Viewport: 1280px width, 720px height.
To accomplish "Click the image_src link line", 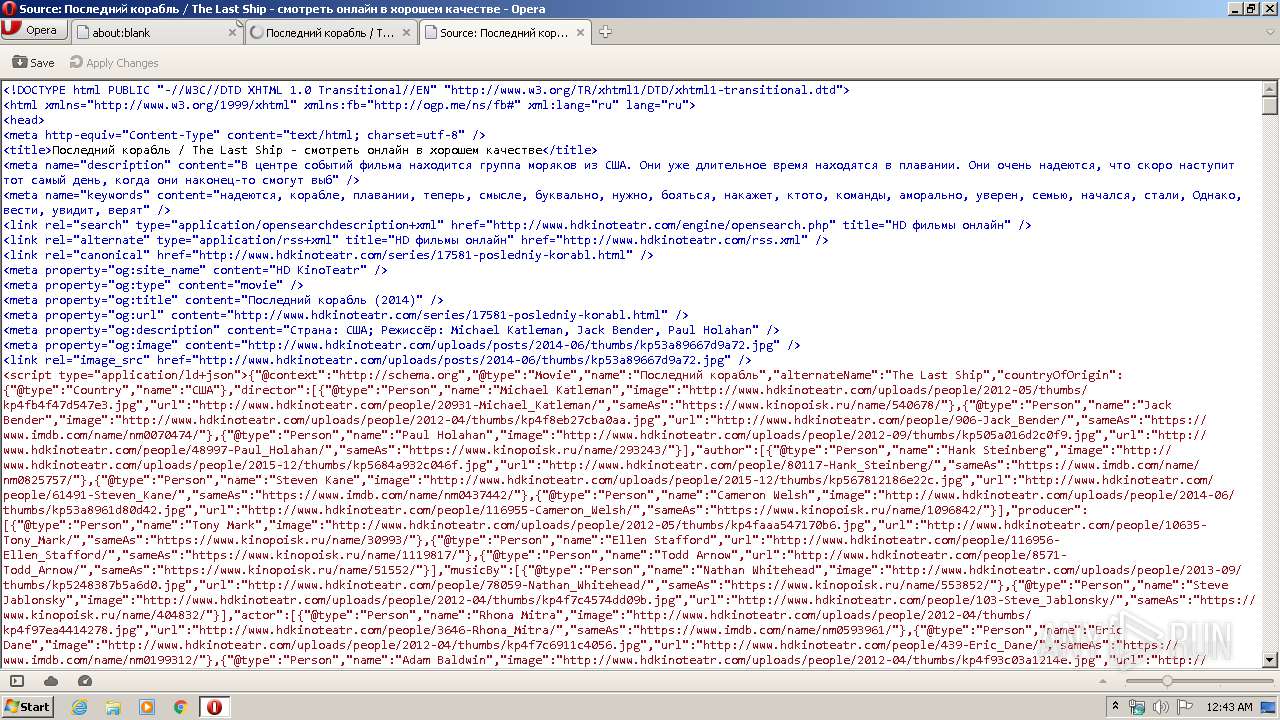I will tap(378, 360).
